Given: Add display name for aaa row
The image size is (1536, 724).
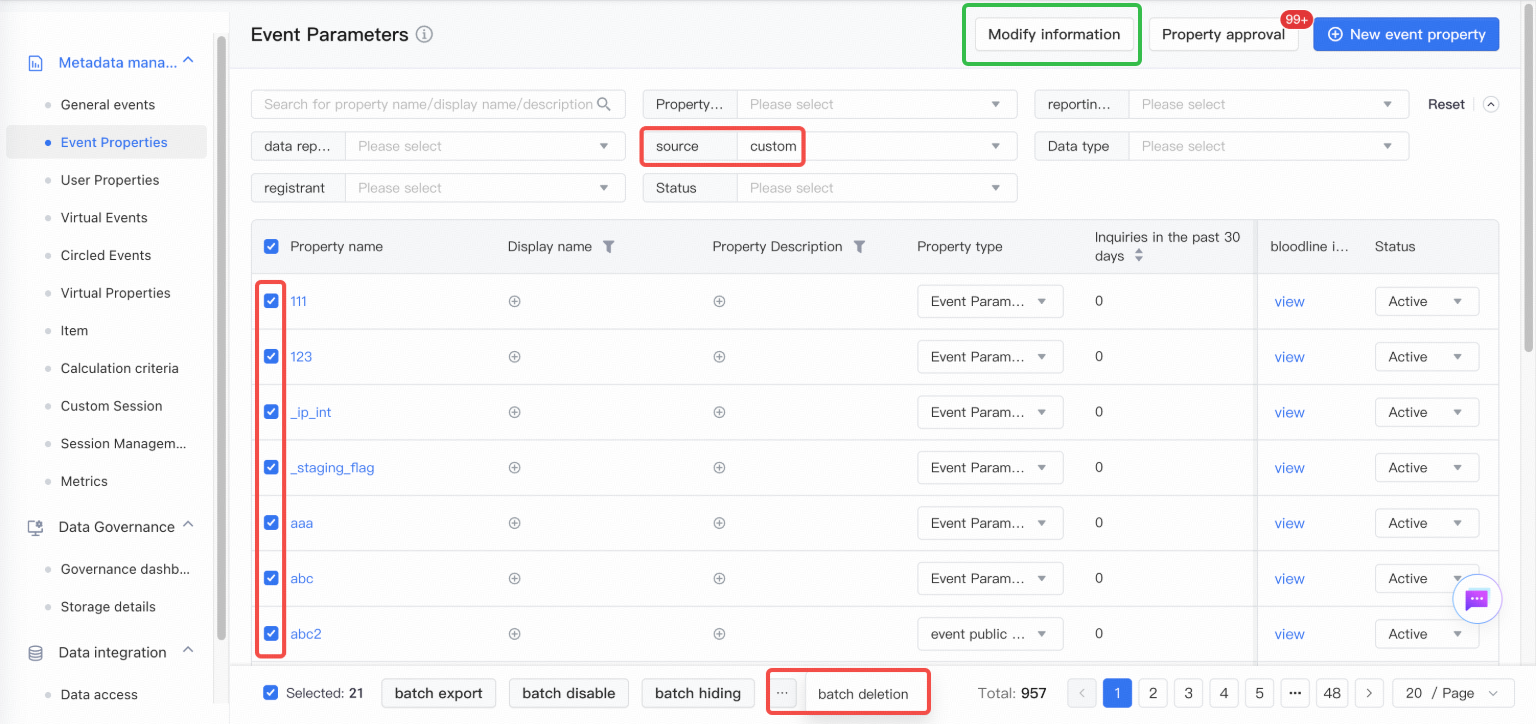Looking at the screenshot, I should (514, 523).
